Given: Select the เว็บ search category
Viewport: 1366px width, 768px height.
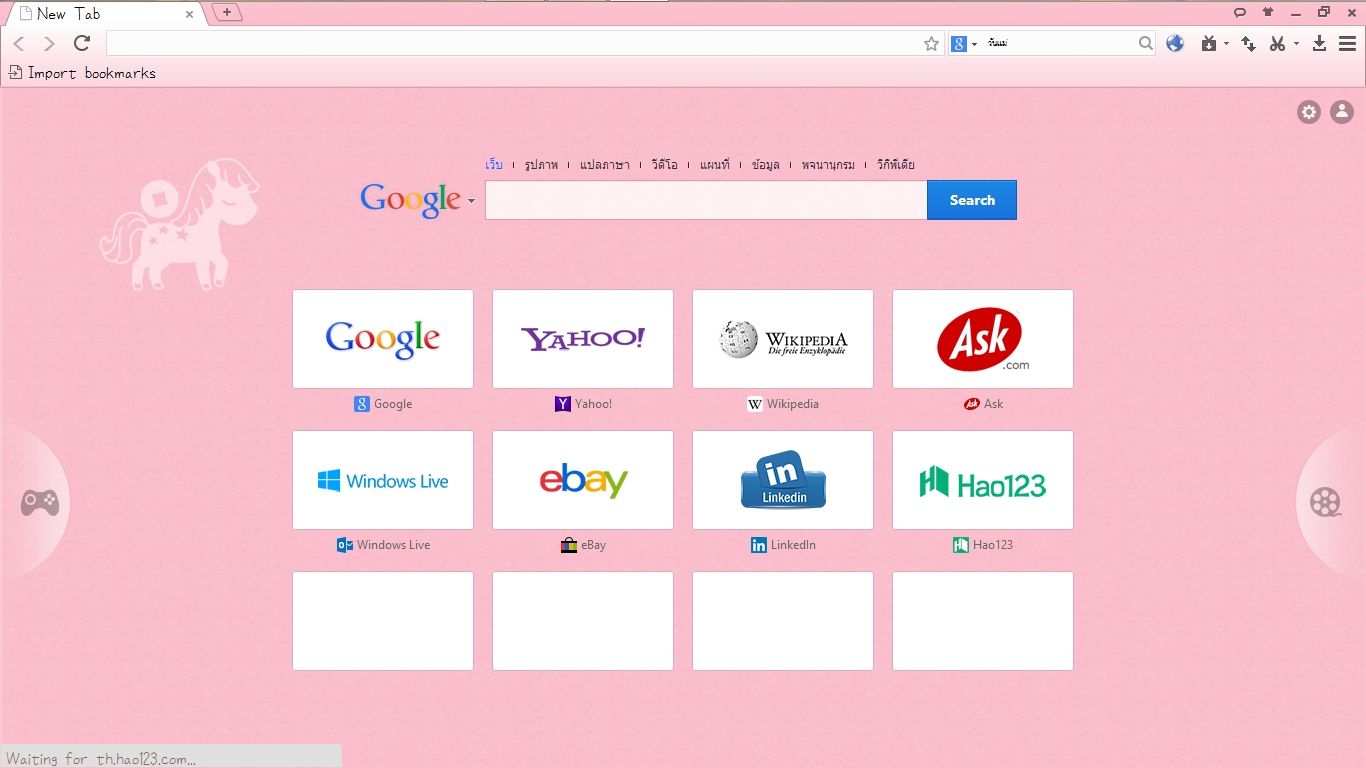Looking at the screenshot, I should click(494, 164).
